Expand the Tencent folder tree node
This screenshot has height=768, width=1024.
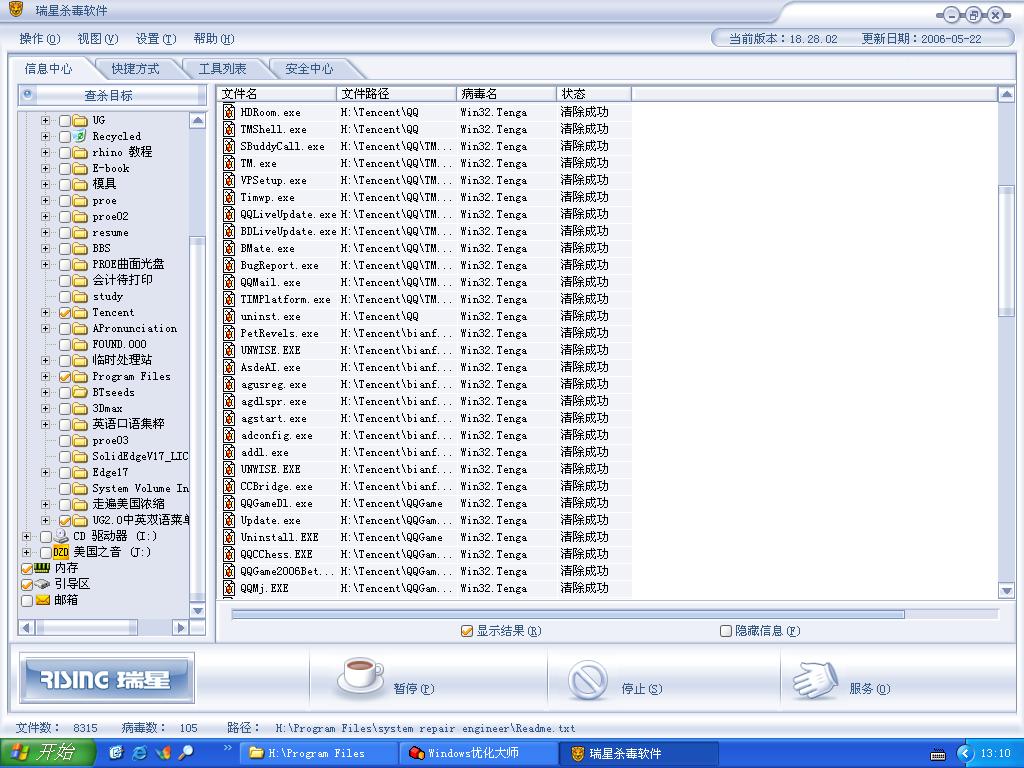click(x=45, y=312)
